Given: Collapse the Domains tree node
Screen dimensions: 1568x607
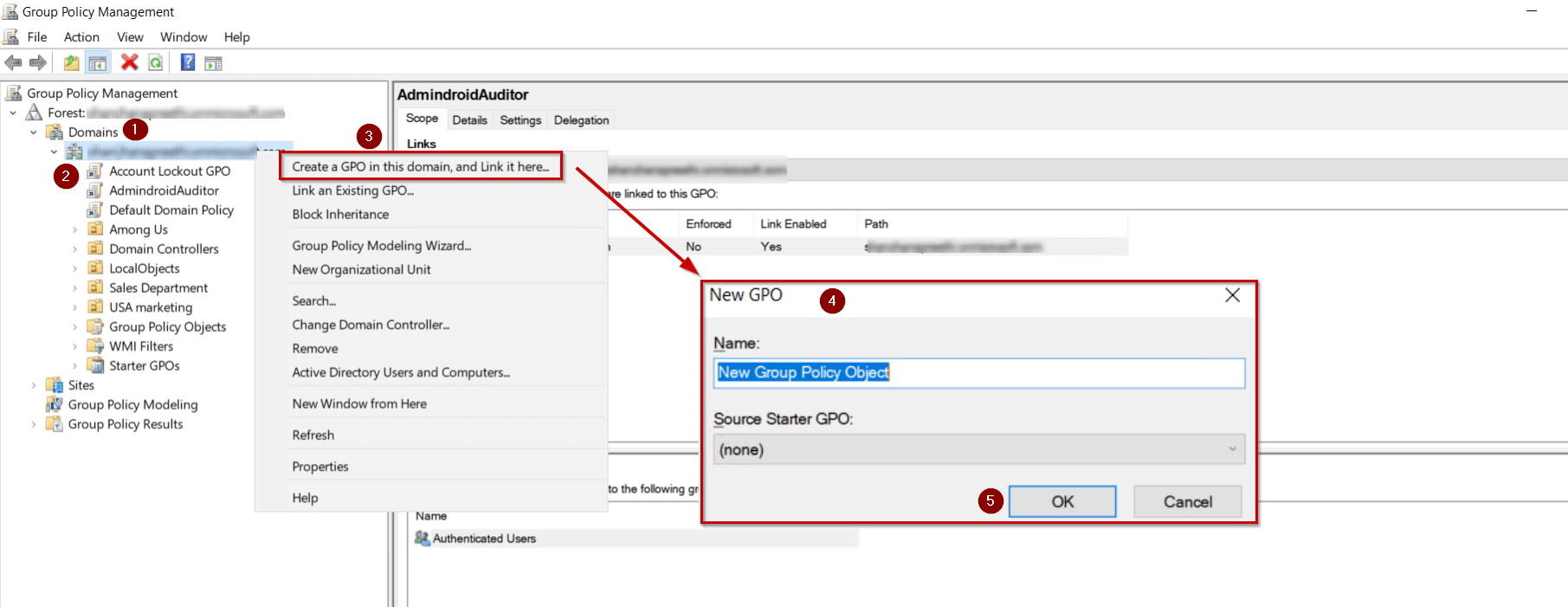Looking at the screenshot, I should click(34, 132).
